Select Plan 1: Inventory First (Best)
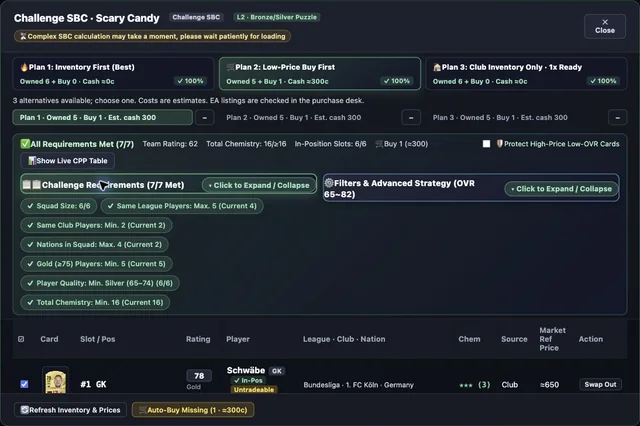This screenshot has width=640, height=426. click(x=113, y=73)
